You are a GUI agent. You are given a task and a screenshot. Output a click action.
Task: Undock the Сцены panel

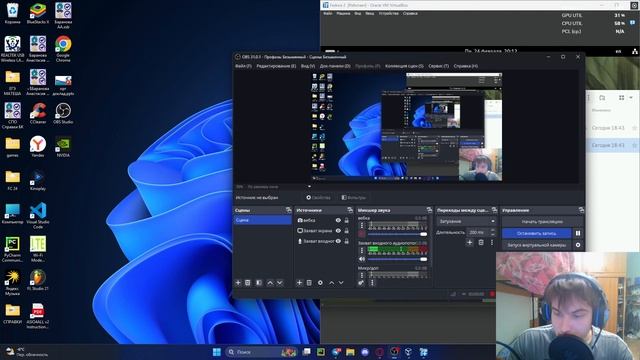[x=289, y=210]
